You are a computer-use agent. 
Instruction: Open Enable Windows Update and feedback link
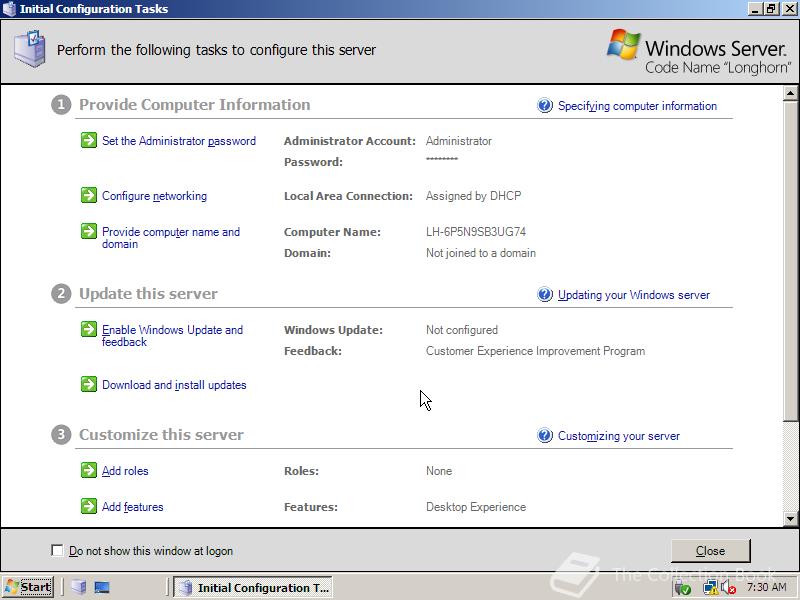172,336
